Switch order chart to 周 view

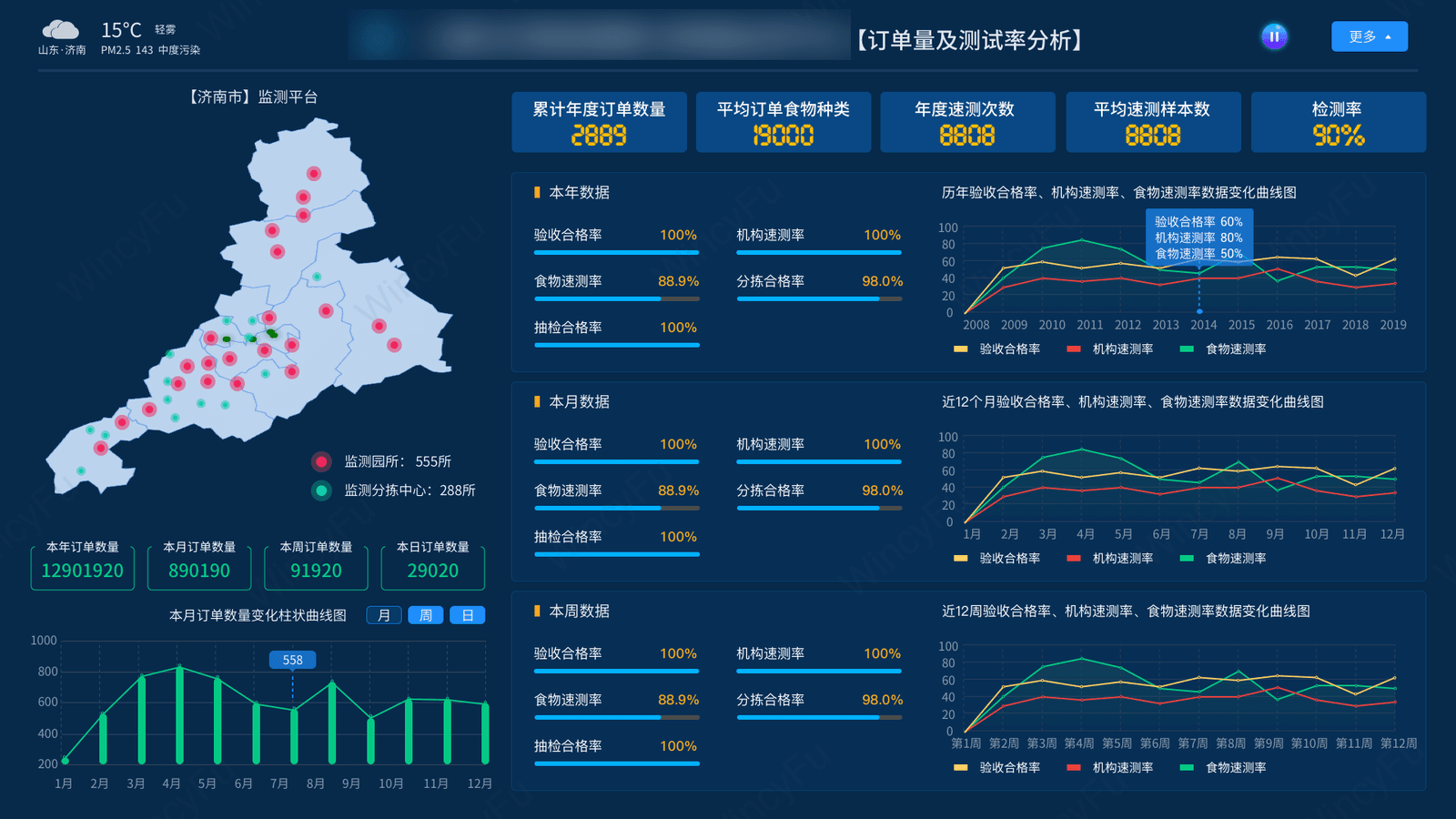426,615
